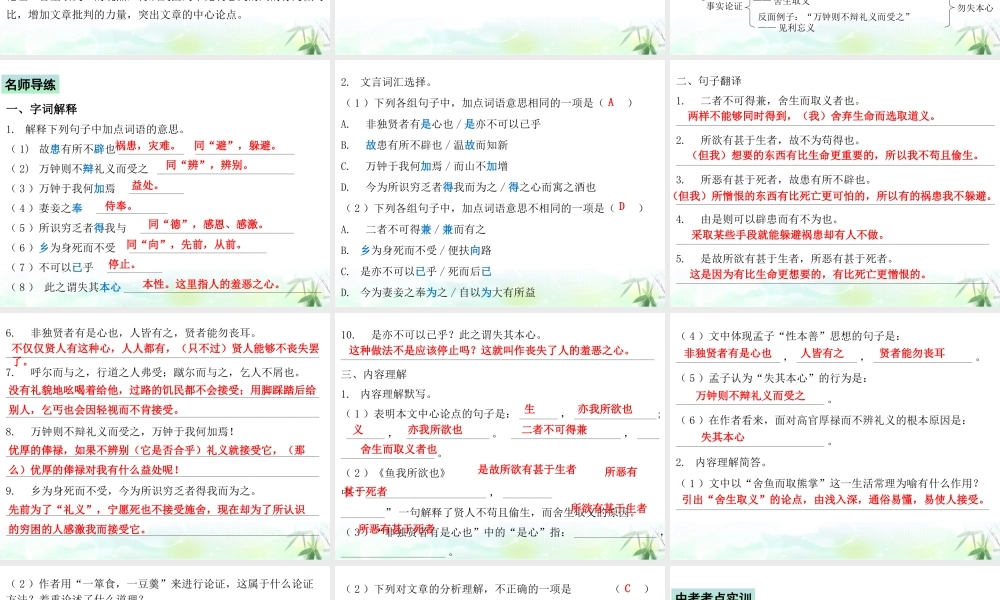Click sentence 10 是亦不可以已乎？此之谓失其本心
The height and width of the screenshot is (600, 1000).
(442, 334)
